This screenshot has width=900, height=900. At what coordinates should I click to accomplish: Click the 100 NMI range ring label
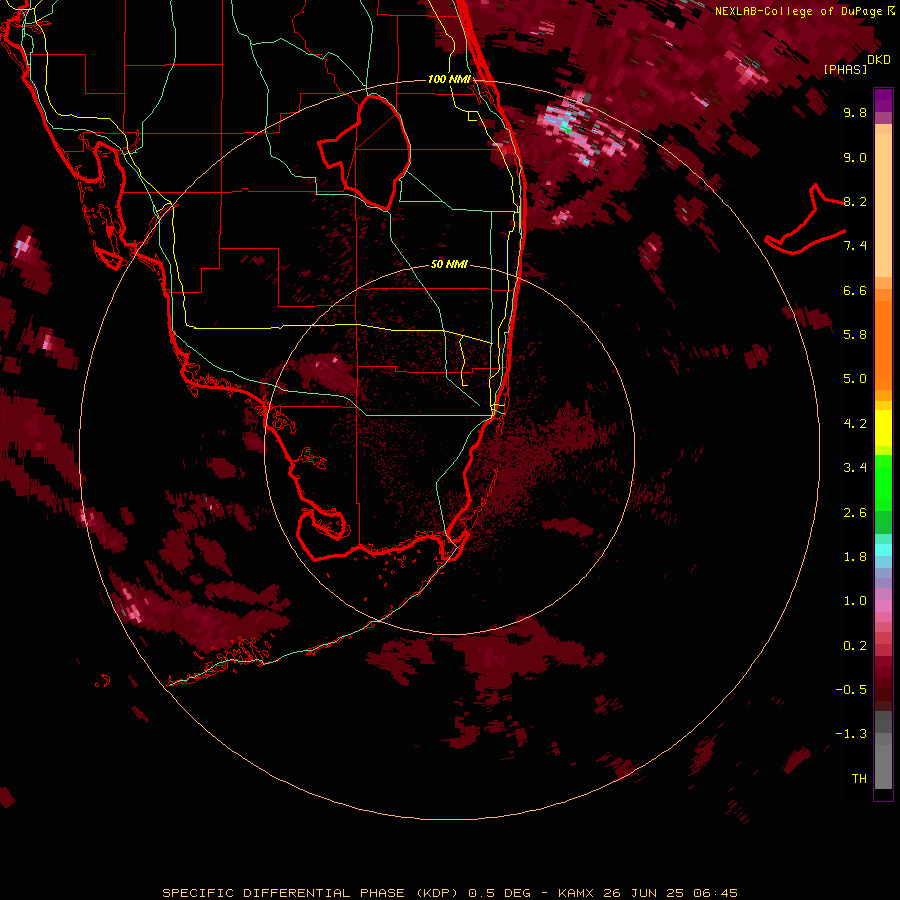(449, 79)
